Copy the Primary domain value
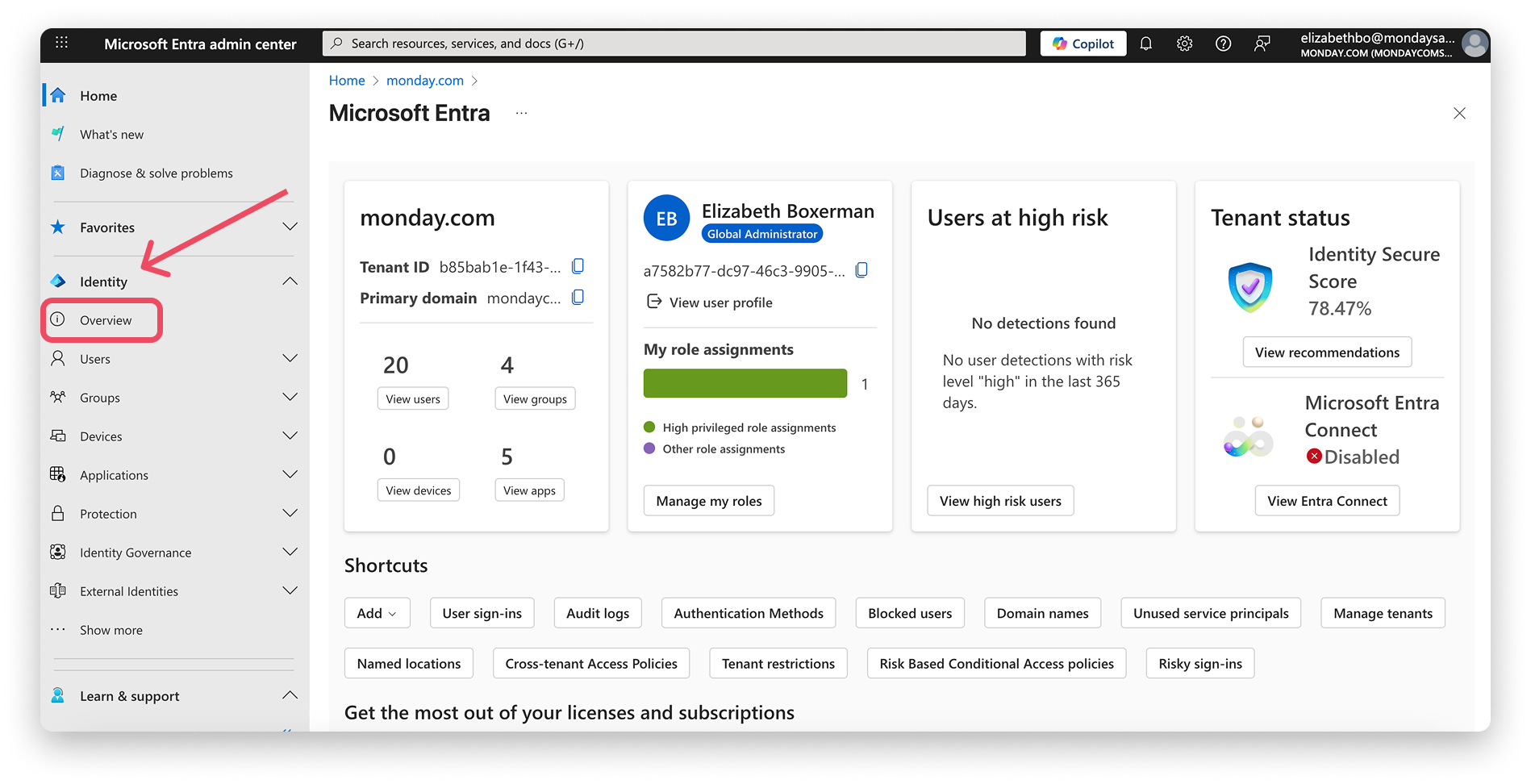This screenshot has height=784, width=1531. point(578,298)
